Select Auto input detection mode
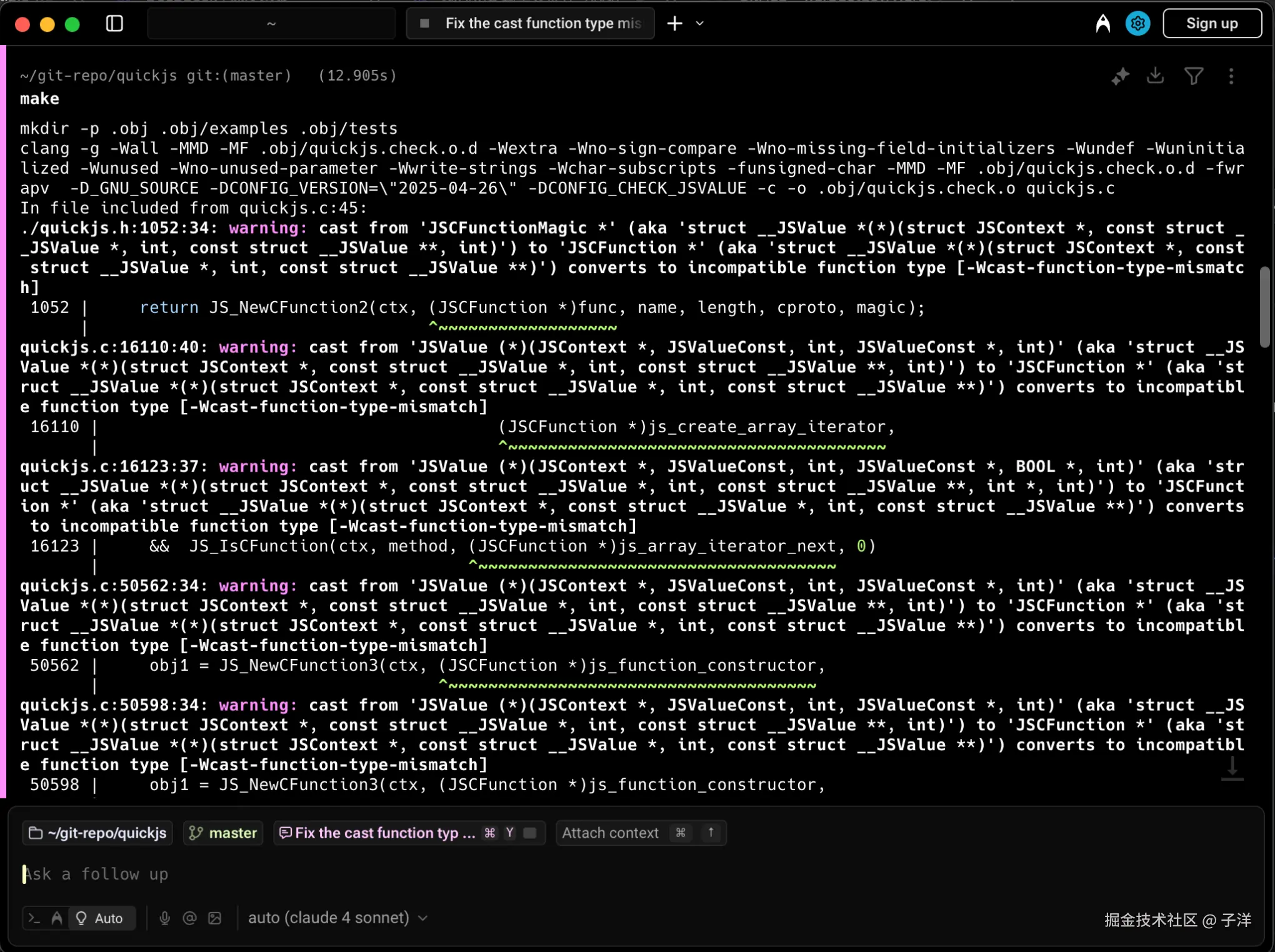This screenshot has width=1275, height=952. click(x=100, y=918)
